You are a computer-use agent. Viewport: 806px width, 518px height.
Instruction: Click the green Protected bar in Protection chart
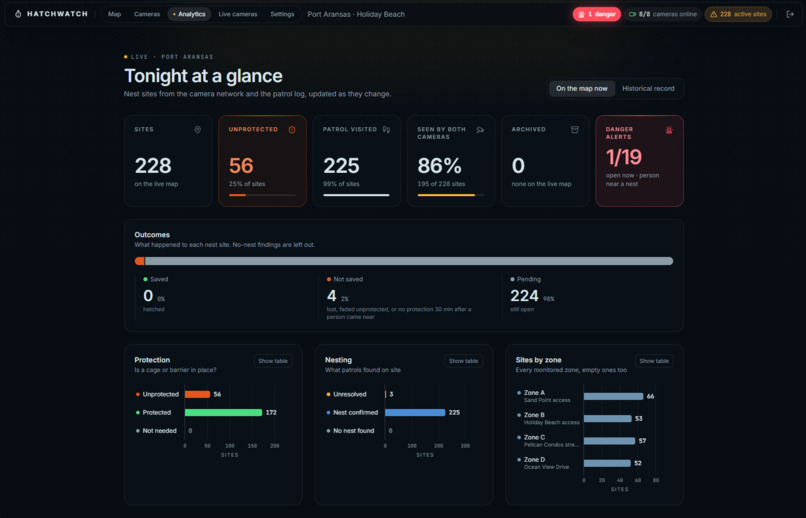pyautogui.click(x=224, y=413)
